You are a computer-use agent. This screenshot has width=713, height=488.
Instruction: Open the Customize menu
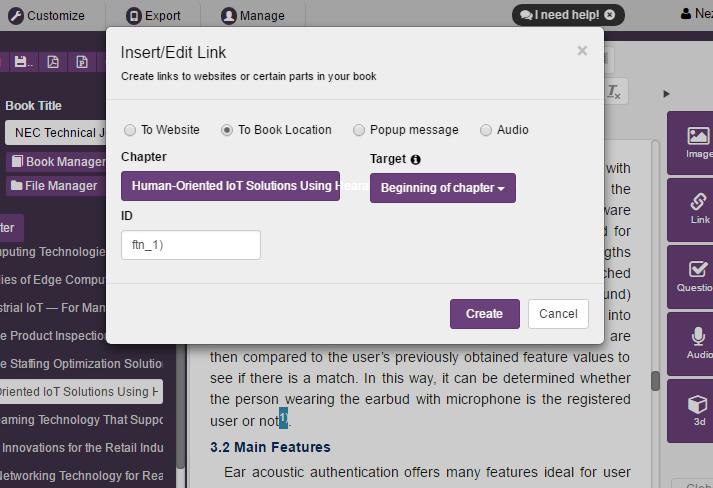pyautogui.click(x=48, y=15)
